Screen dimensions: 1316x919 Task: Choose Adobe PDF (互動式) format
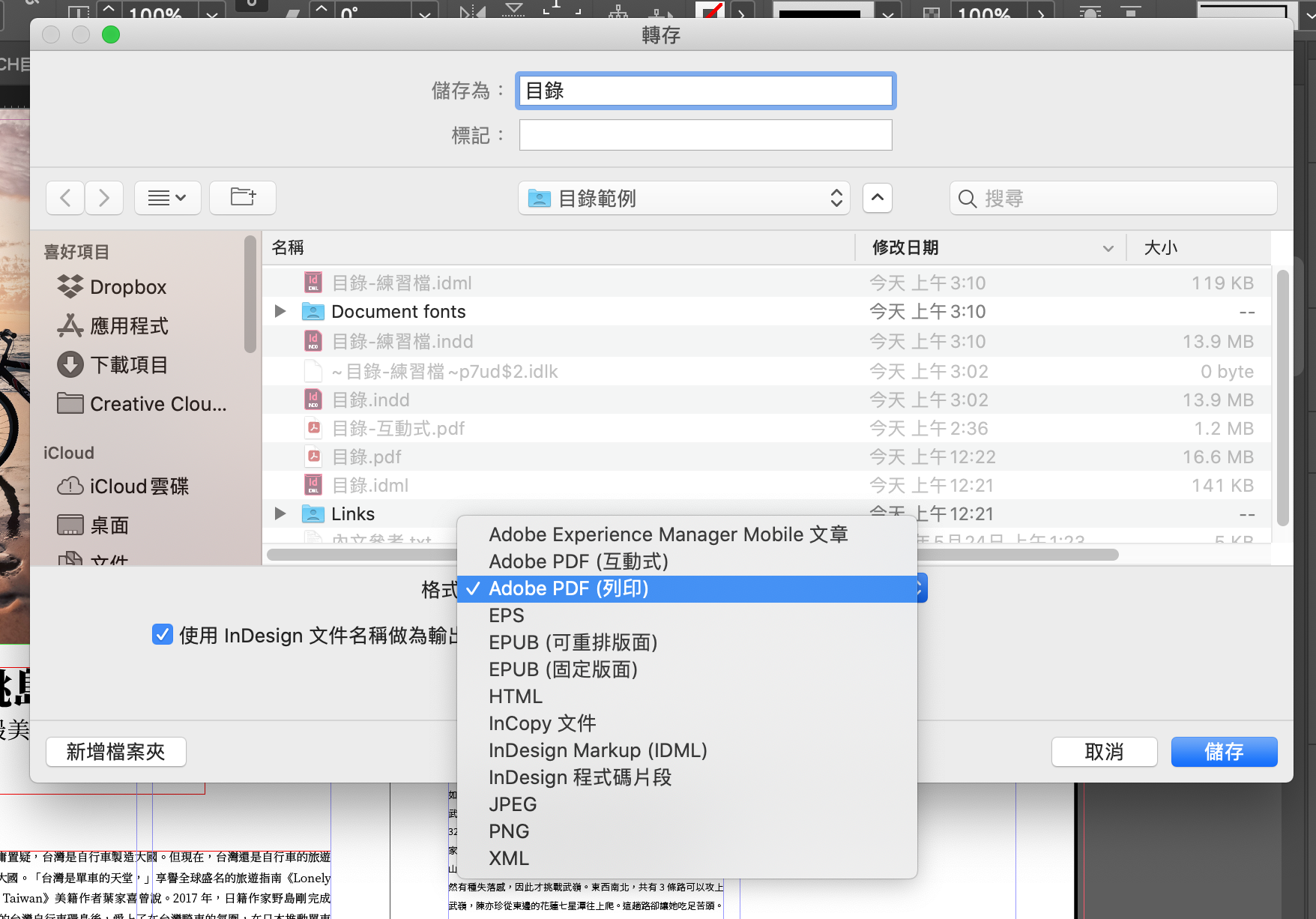click(578, 561)
